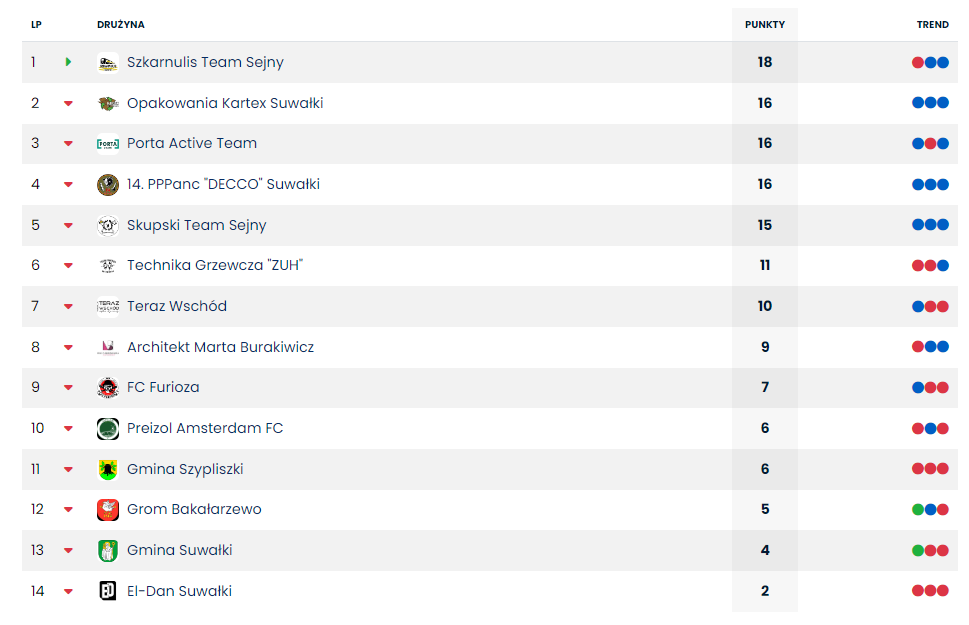Sort table by PUNKTY column header

click(765, 25)
